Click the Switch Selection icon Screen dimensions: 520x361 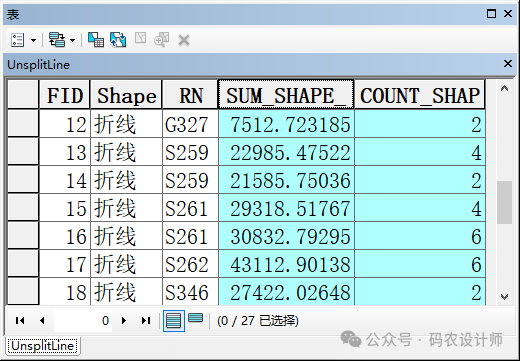click(x=118, y=40)
